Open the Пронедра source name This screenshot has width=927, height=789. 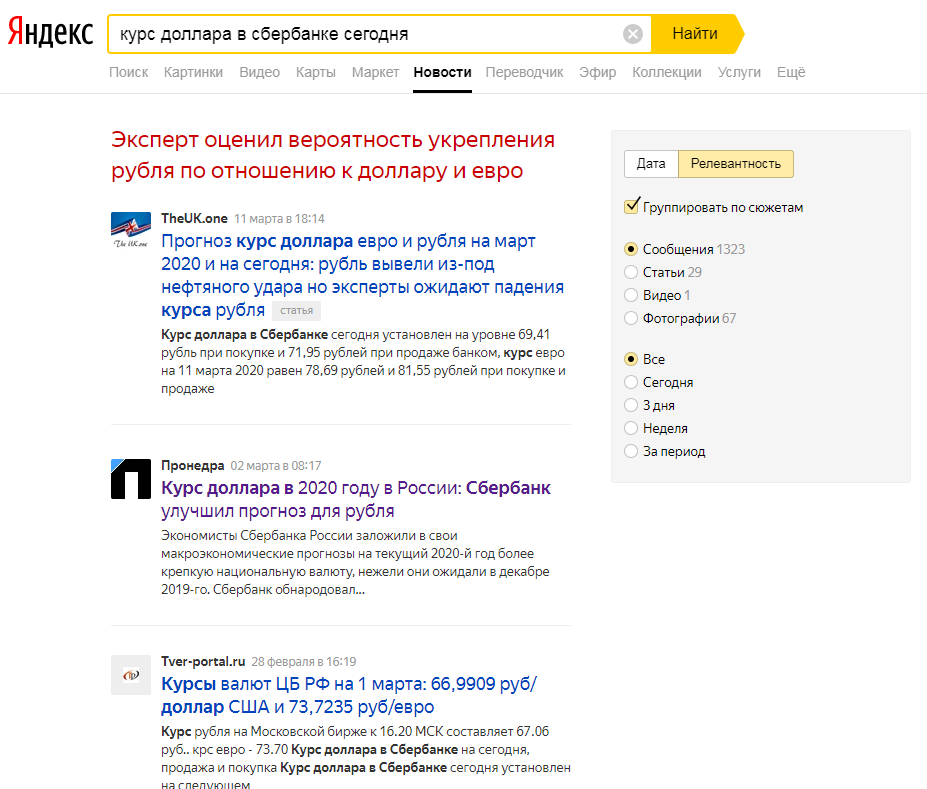coord(193,466)
